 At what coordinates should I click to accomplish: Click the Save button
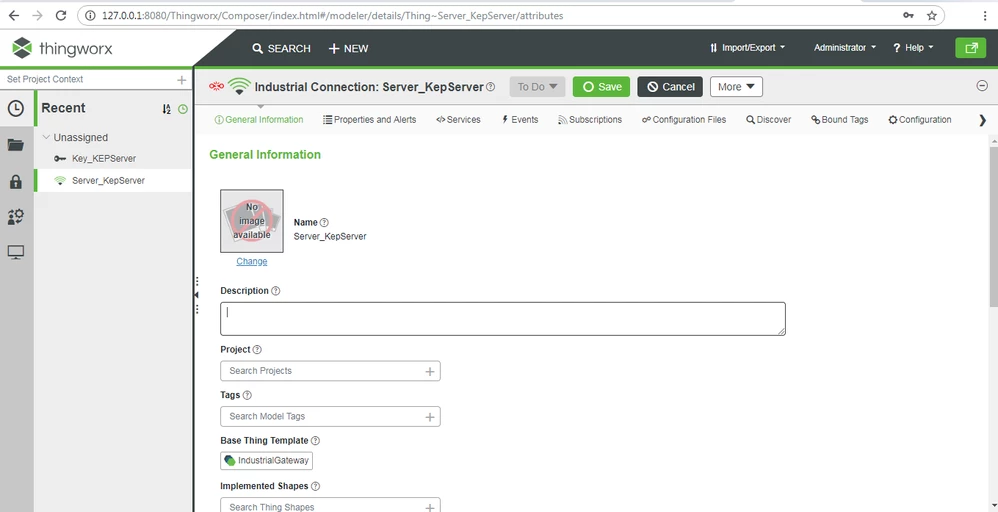tap(601, 87)
